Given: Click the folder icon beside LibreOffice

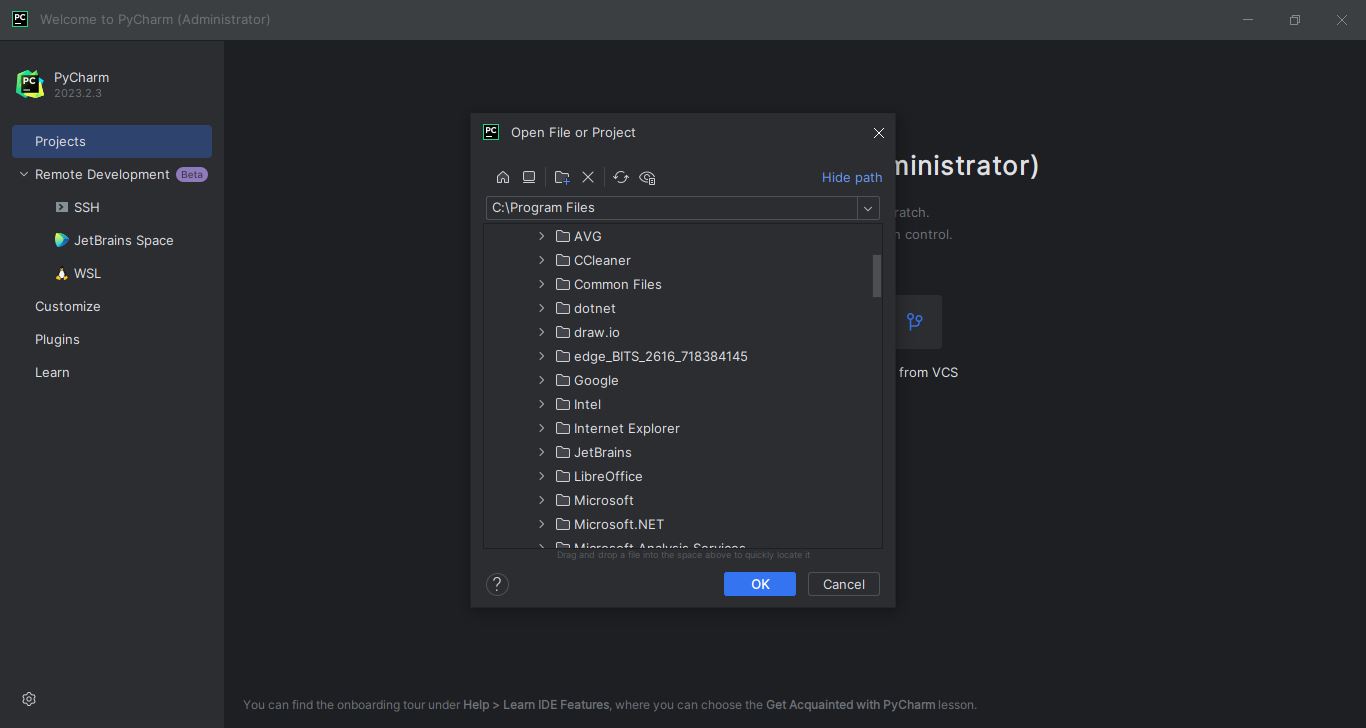Looking at the screenshot, I should coord(563,476).
